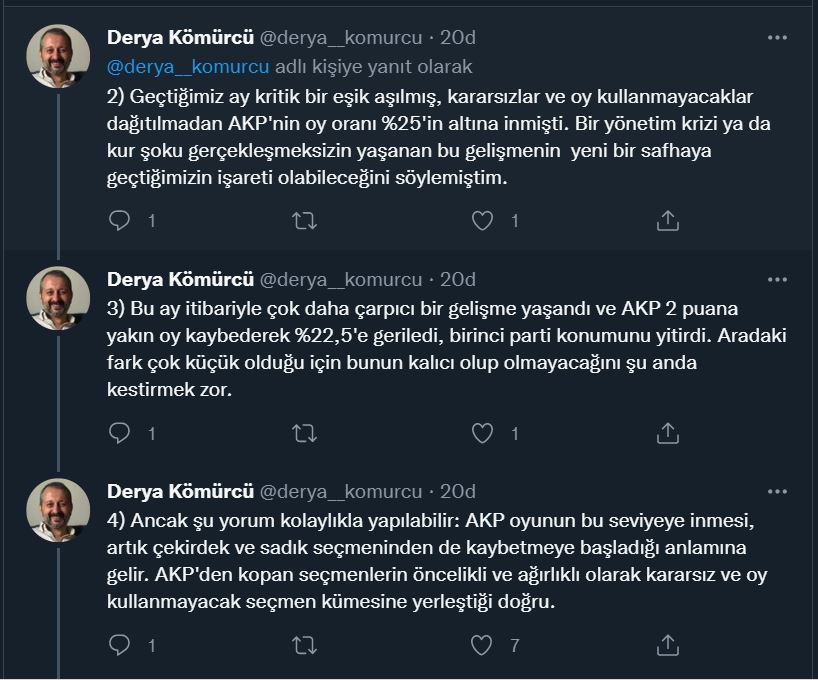The image size is (818, 680).
Task: Retweet the tweet starting '3) Bu ay itibariyle'
Action: point(304,433)
